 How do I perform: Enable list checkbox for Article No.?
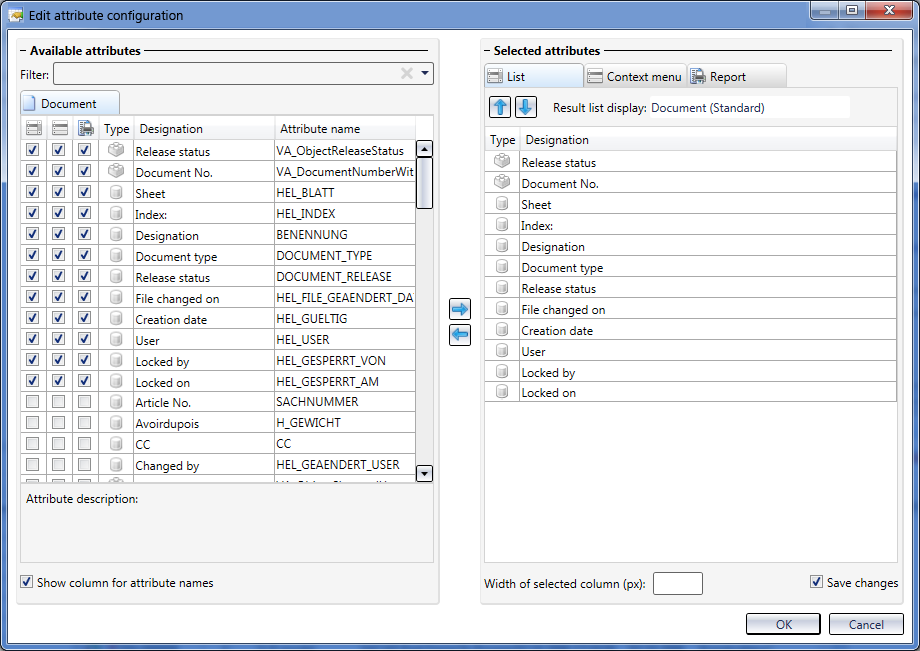[x=34, y=402]
